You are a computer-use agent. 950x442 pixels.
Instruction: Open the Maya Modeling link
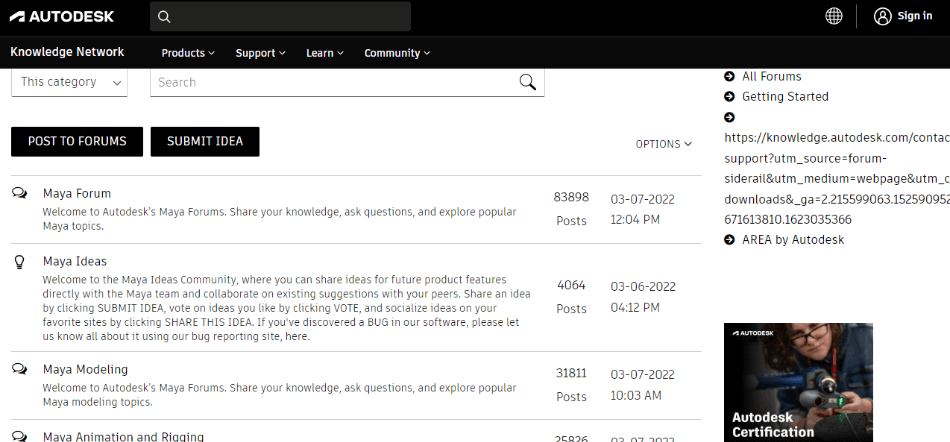coord(85,369)
